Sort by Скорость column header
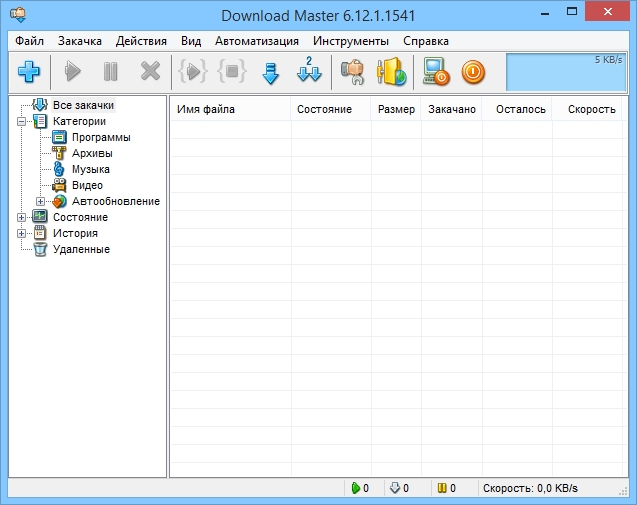Image resolution: width=637 pixels, height=505 pixels. [590, 109]
